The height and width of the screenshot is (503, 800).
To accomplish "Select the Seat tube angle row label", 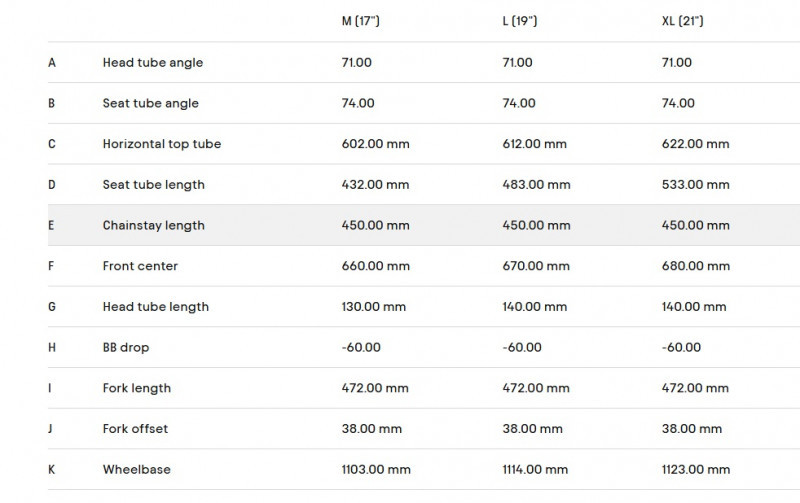I will click(x=150, y=103).
